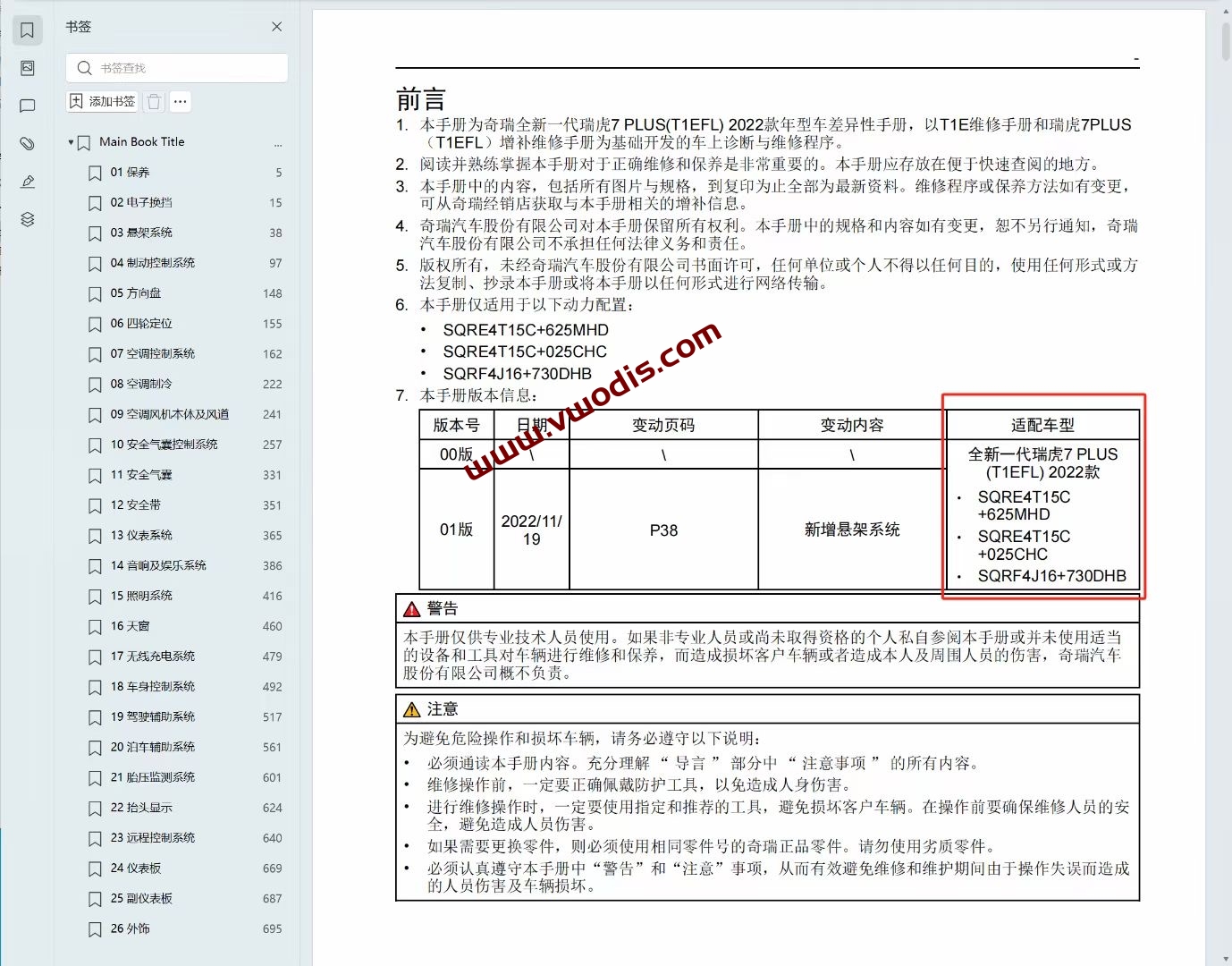Open bookmark 26 外饰
This screenshot has height=966, width=1232.
pyautogui.click(x=130, y=928)
